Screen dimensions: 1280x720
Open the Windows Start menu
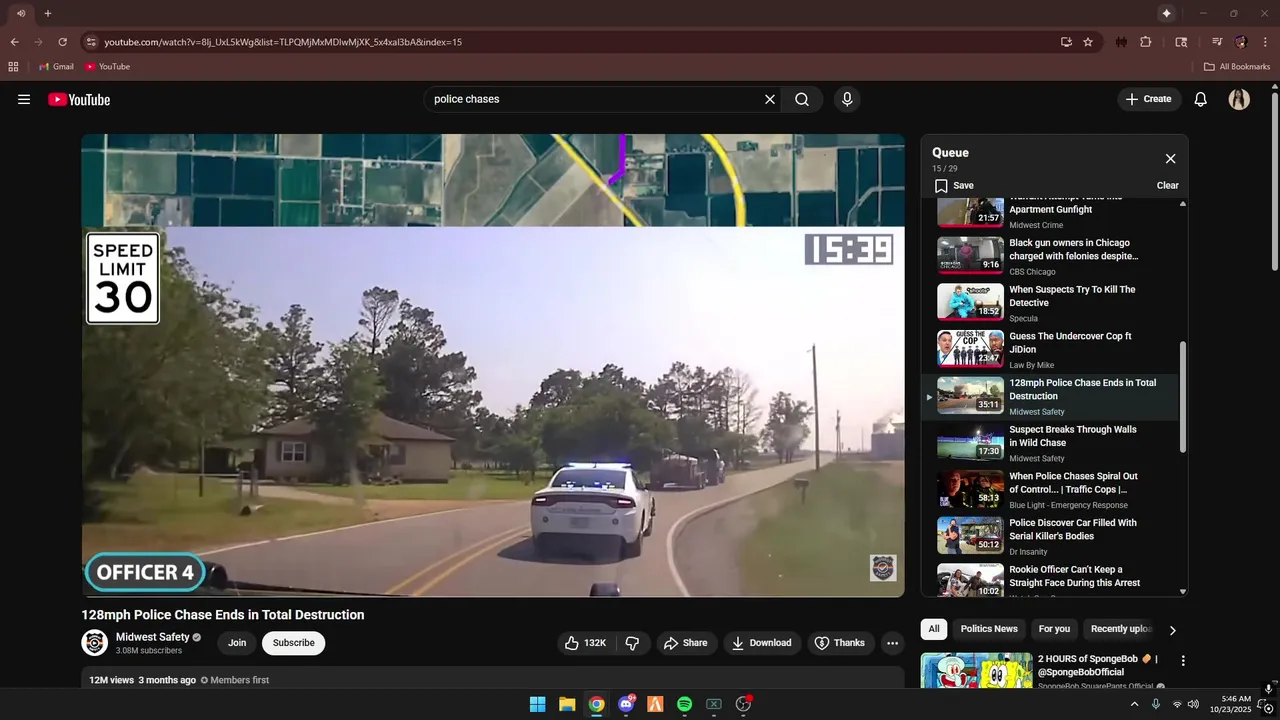[x=538, y=704]
